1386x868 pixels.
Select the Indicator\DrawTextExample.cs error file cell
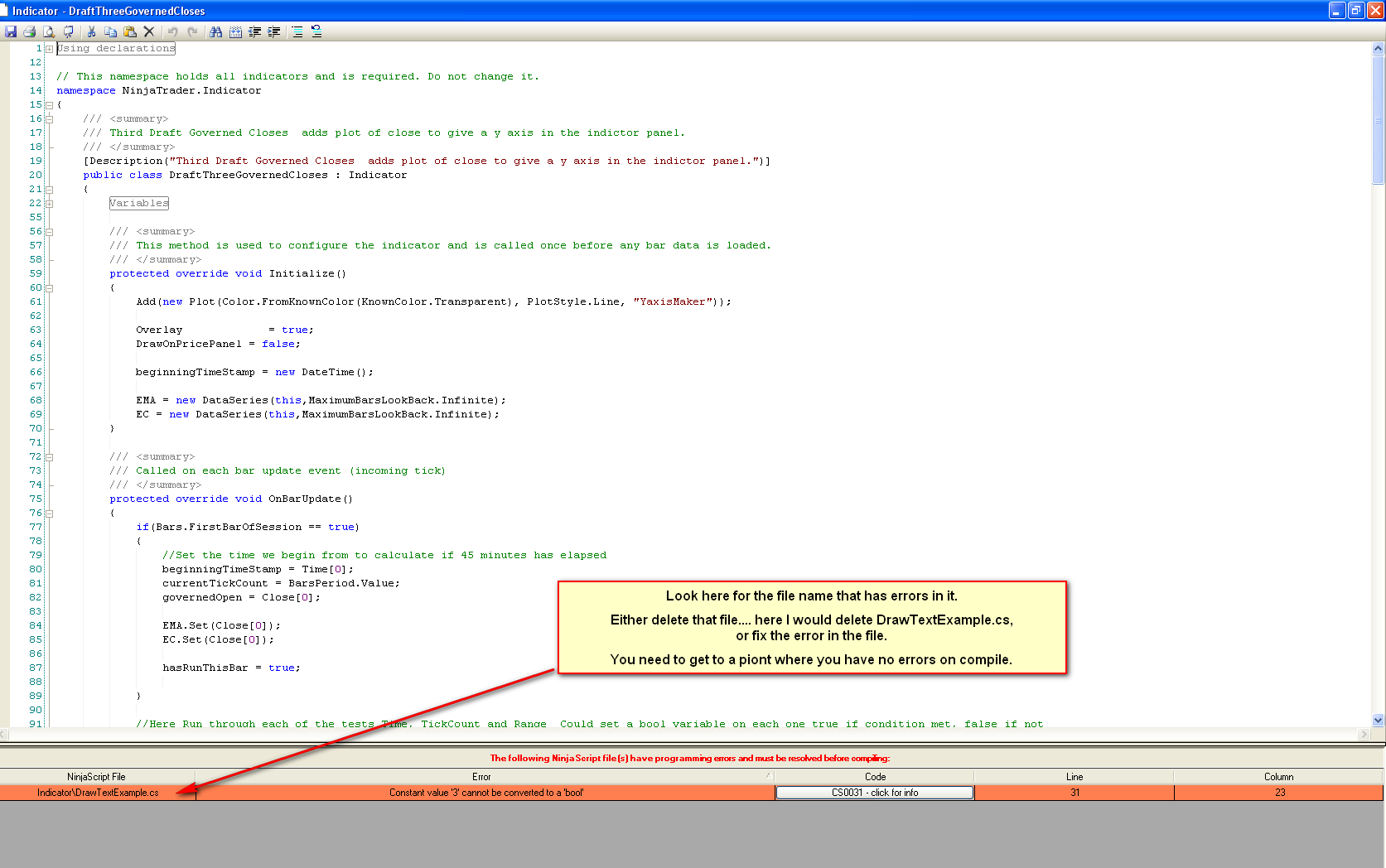pos(98,793)
